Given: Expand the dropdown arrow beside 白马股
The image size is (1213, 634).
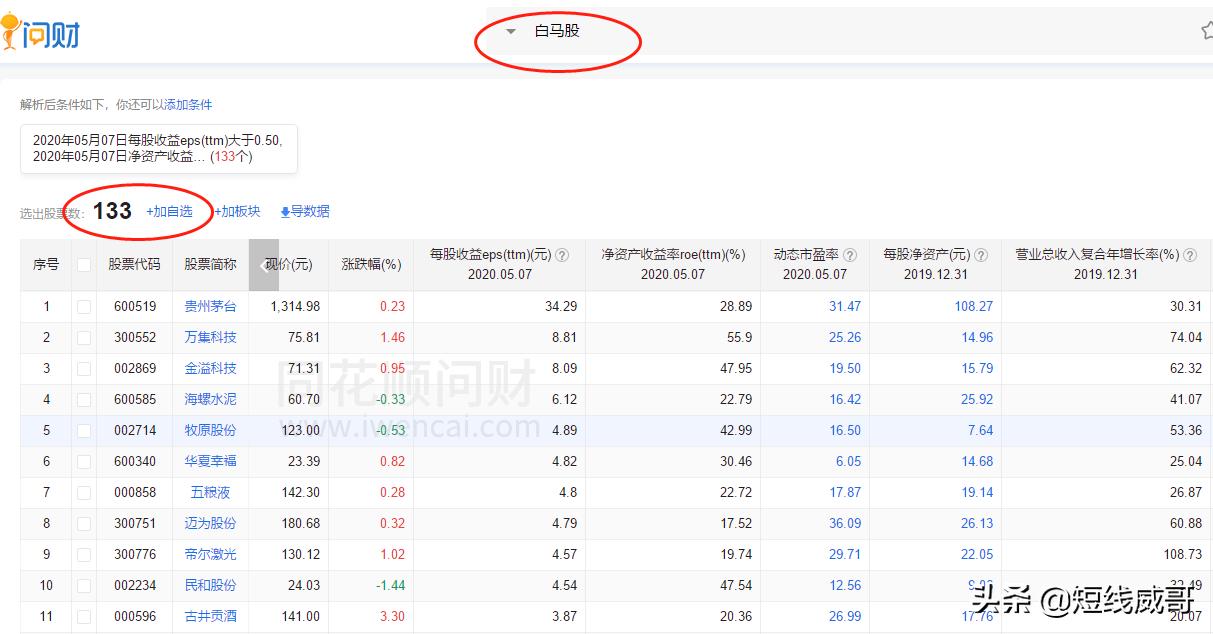Looking at the screenshot, I should coord(511,31).
